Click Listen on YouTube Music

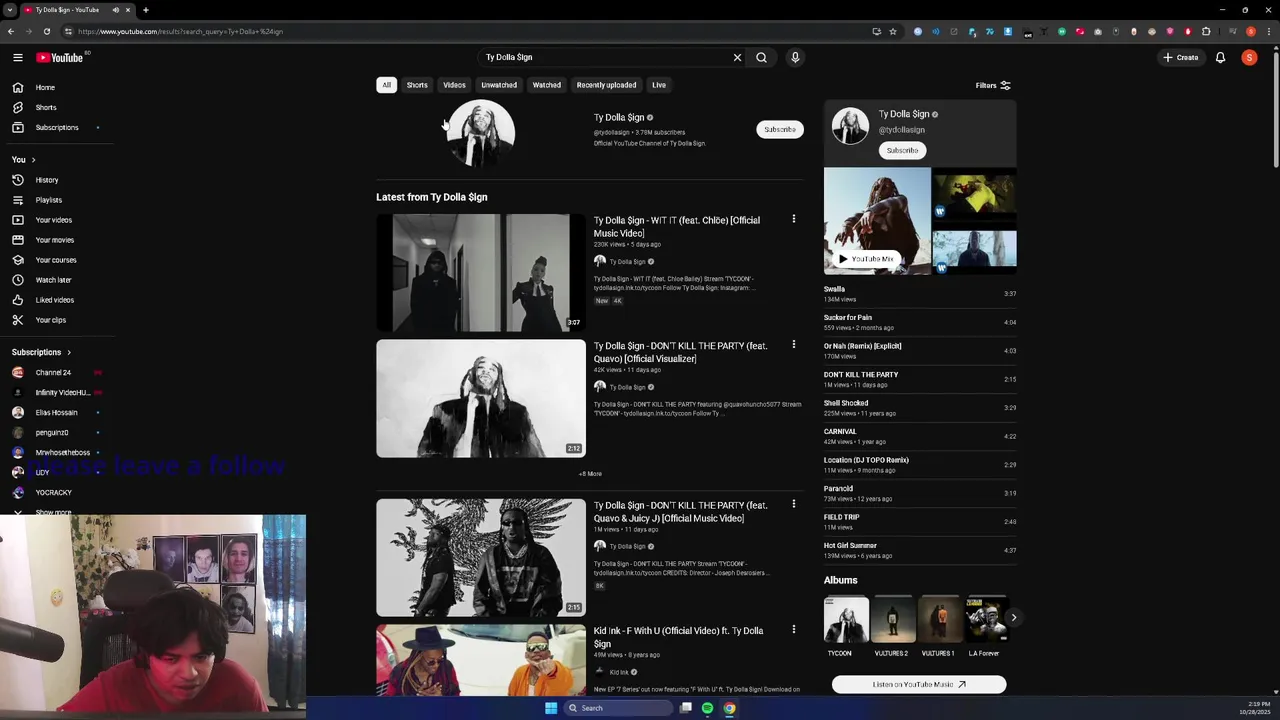point(919,685)
